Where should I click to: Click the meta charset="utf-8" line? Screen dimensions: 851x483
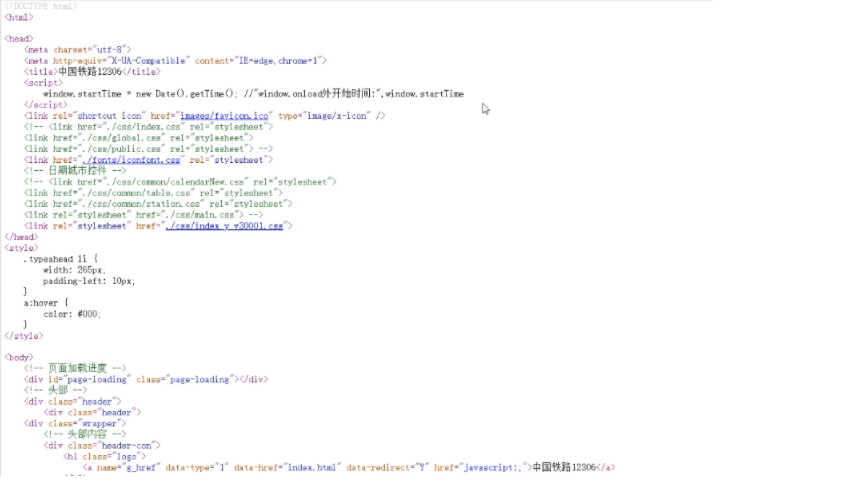click(77, 50)
